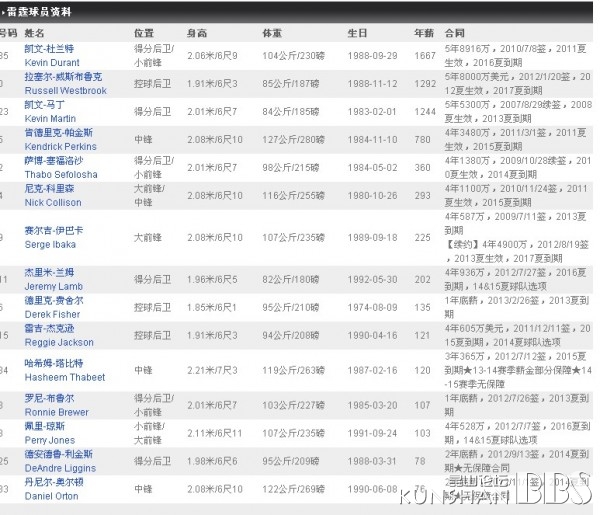This screenshot has height=515, width=600.
Task: Open Daniel Orton profile link
Action: coord(51,496)
